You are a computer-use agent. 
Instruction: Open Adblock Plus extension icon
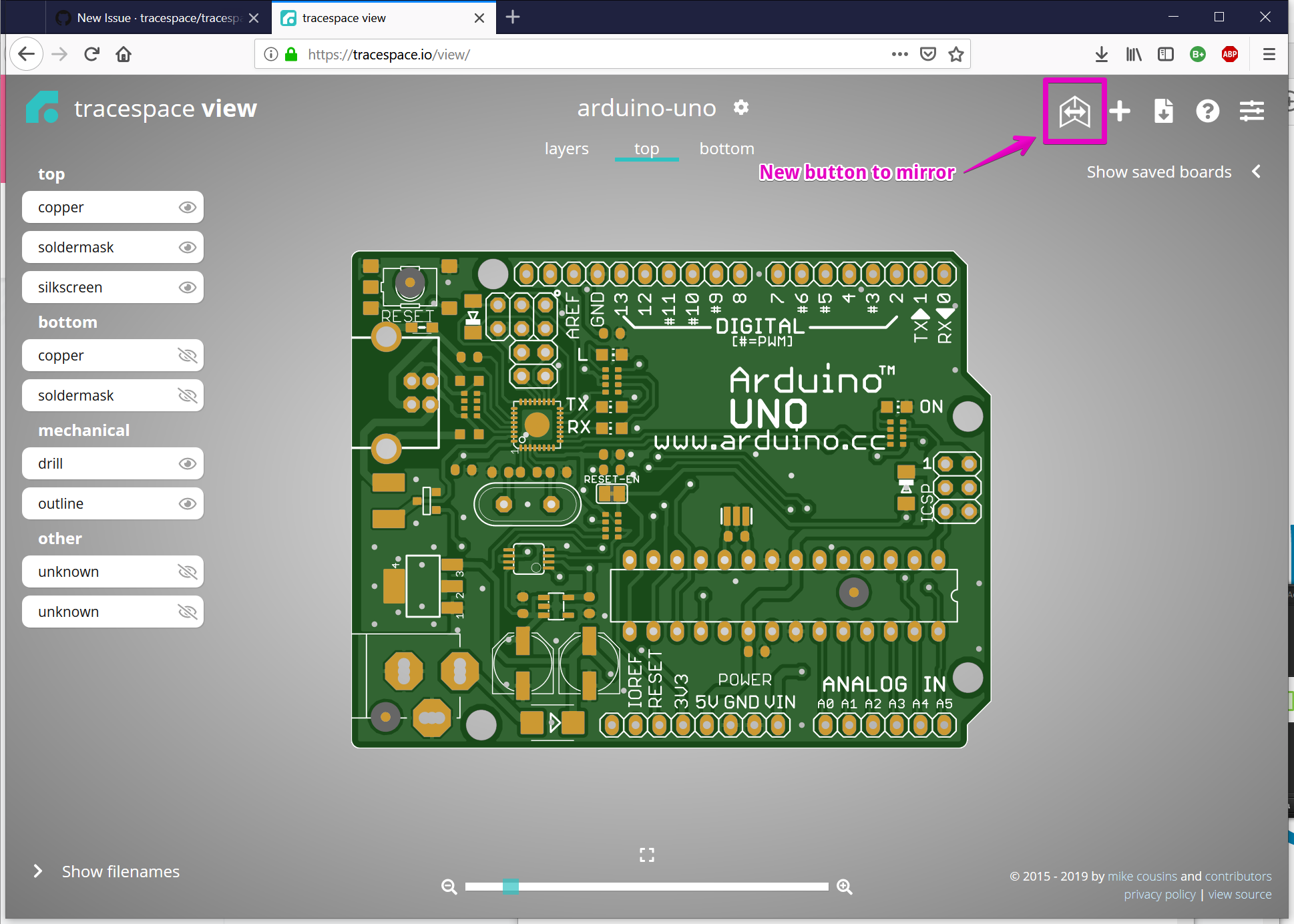(x=1230, y=54)
